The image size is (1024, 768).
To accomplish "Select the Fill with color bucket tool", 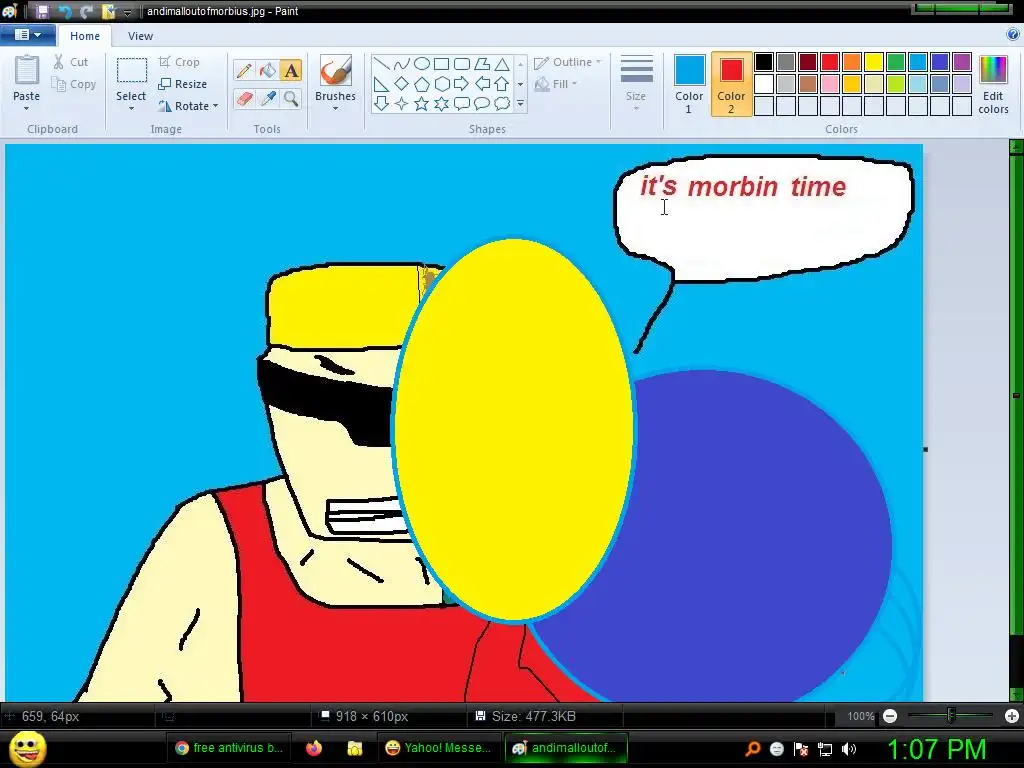I will coord(268,70).
